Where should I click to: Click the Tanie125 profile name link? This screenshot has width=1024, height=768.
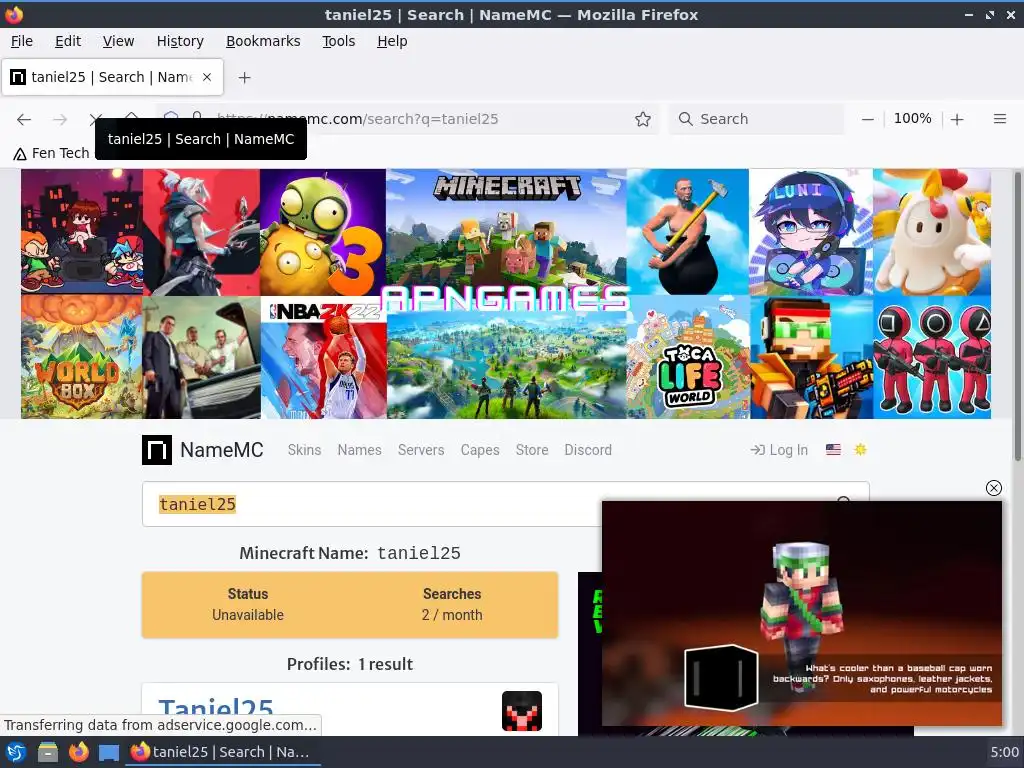click(216, 710)
